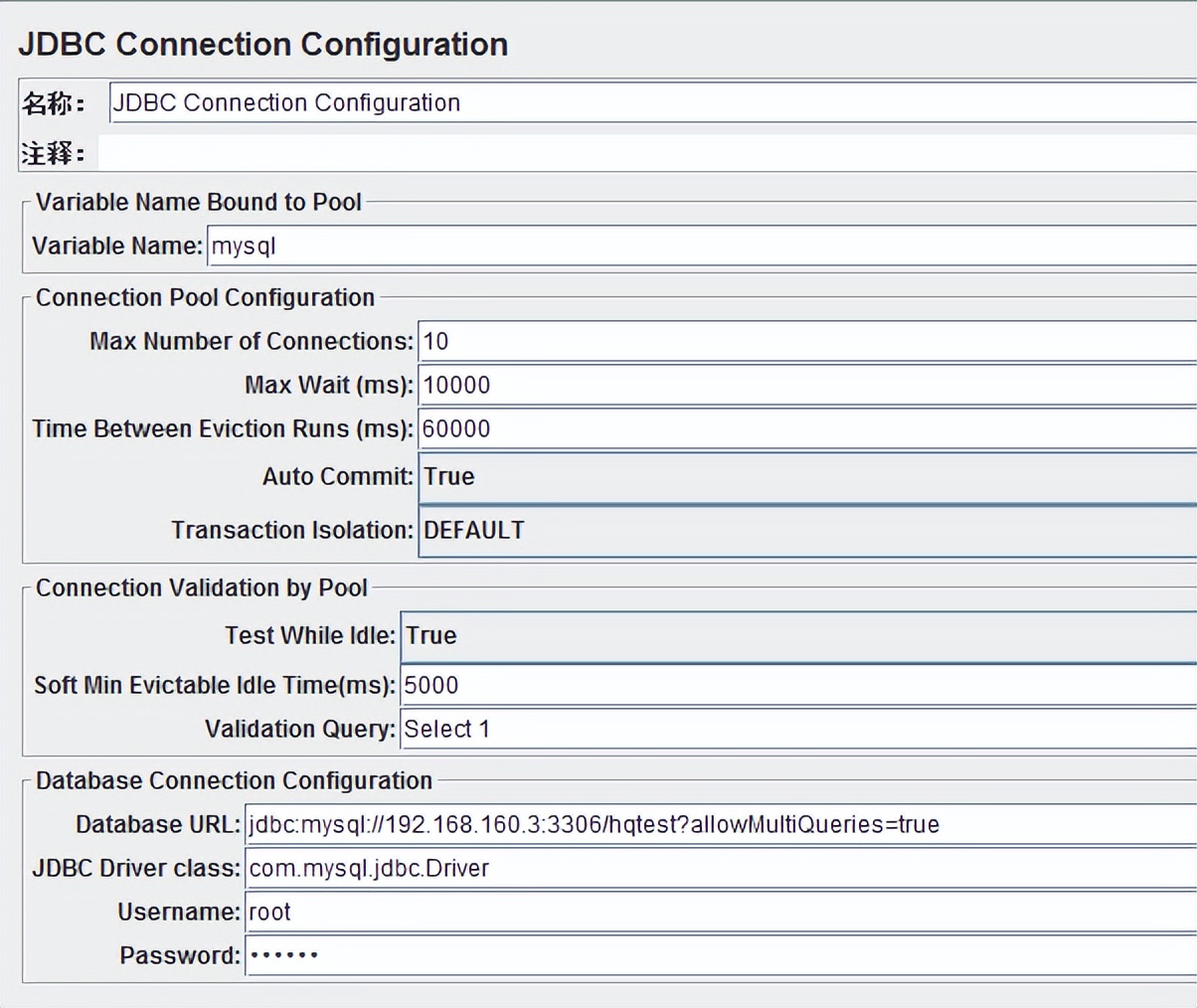This screenshot has width=1197, height=1008.
Task: Open the Transaction Isolation dropdown
Action: tap(806, 530)
